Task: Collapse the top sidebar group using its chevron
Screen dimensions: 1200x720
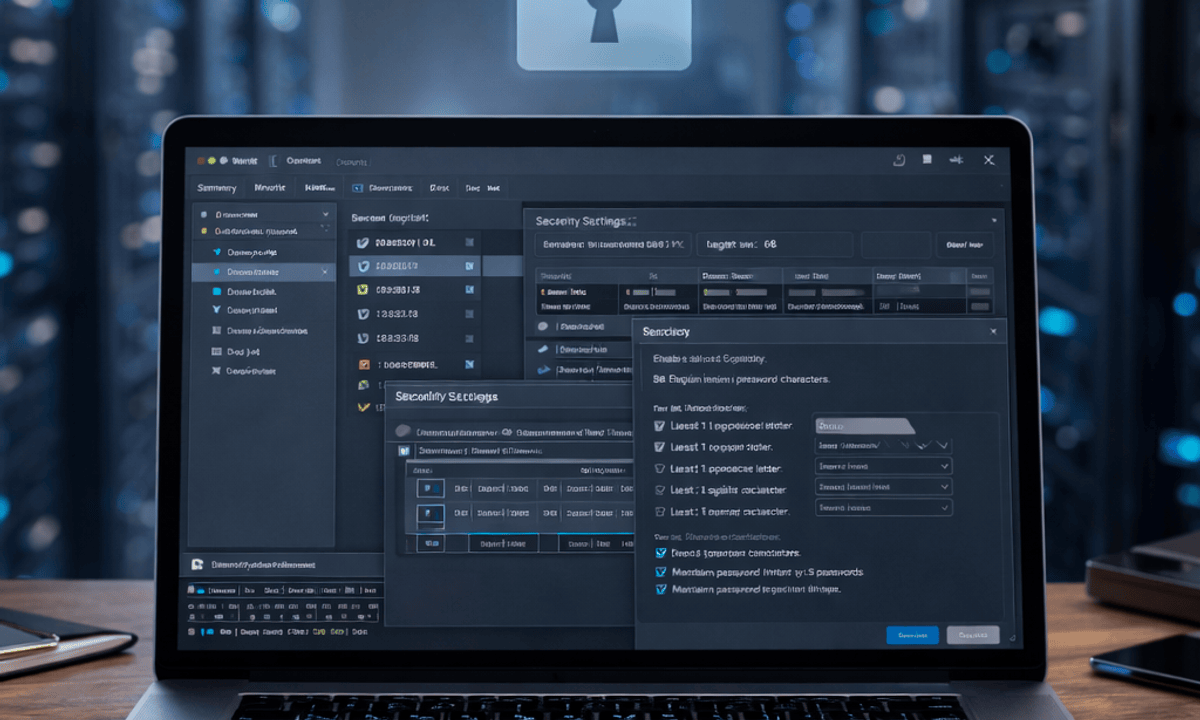Action: (324, 214)
